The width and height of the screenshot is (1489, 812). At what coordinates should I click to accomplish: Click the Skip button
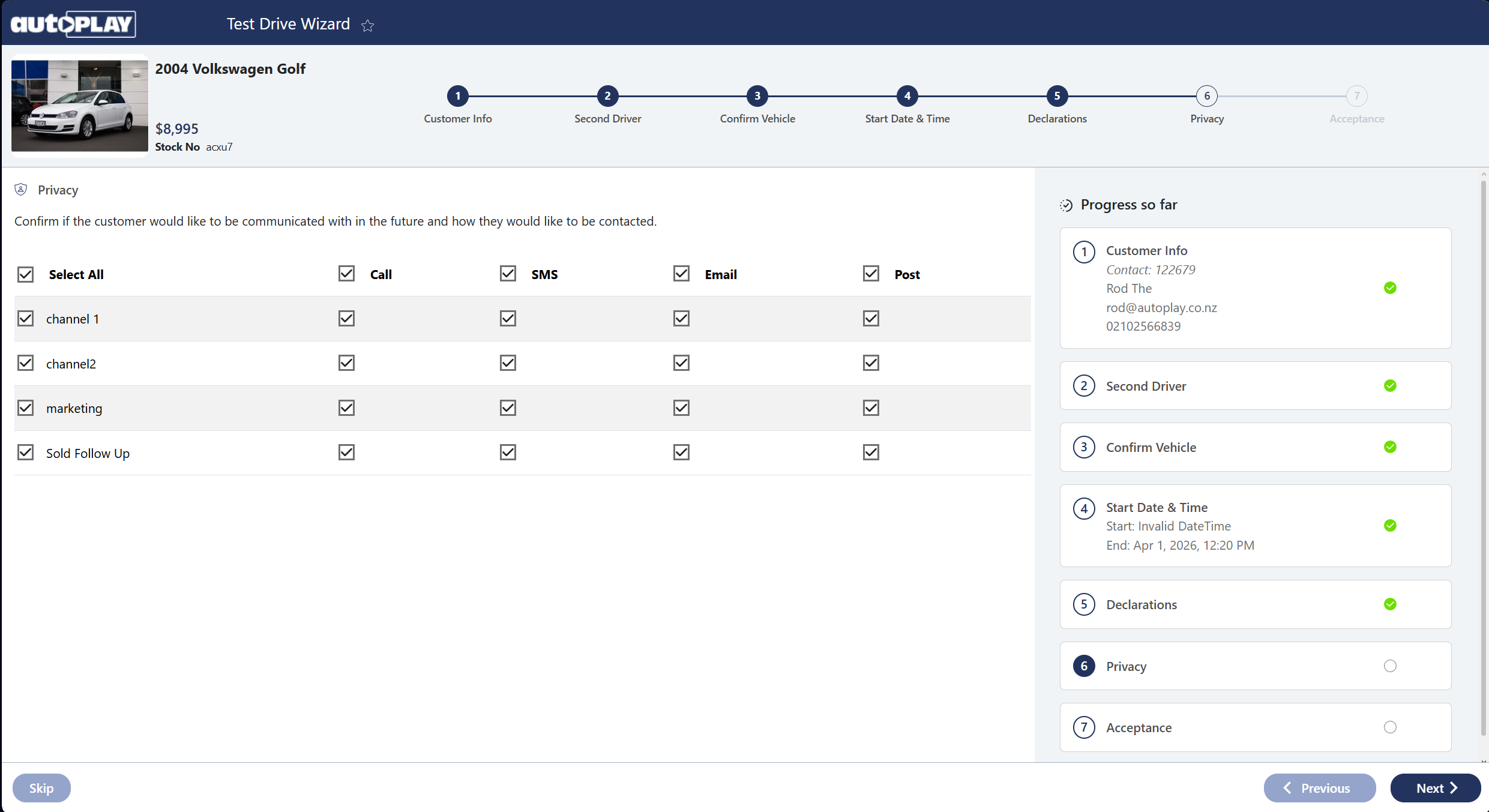click(x=41, y=788)
